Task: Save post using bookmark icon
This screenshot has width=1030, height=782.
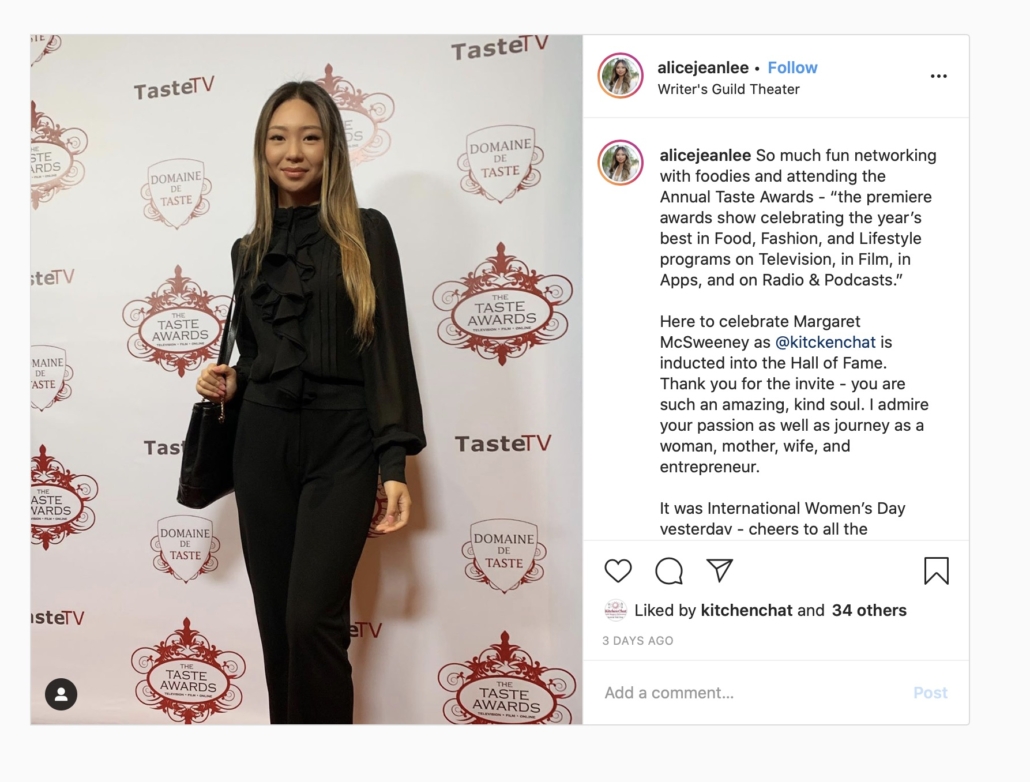Action: pos(936,570)
